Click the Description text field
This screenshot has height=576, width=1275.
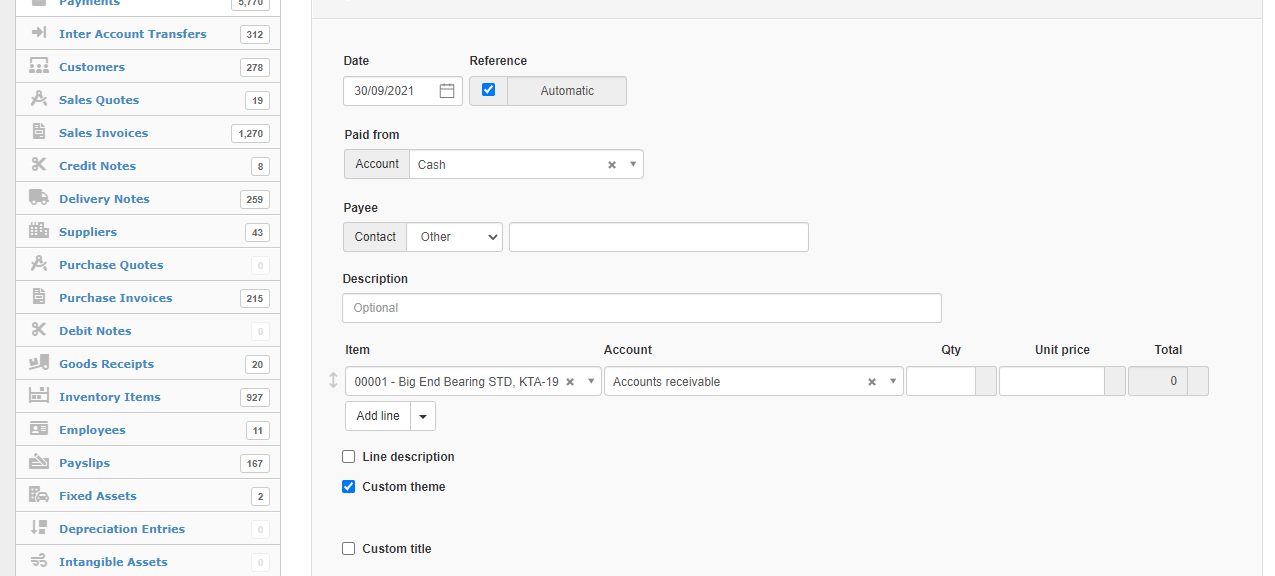(642, 308)
